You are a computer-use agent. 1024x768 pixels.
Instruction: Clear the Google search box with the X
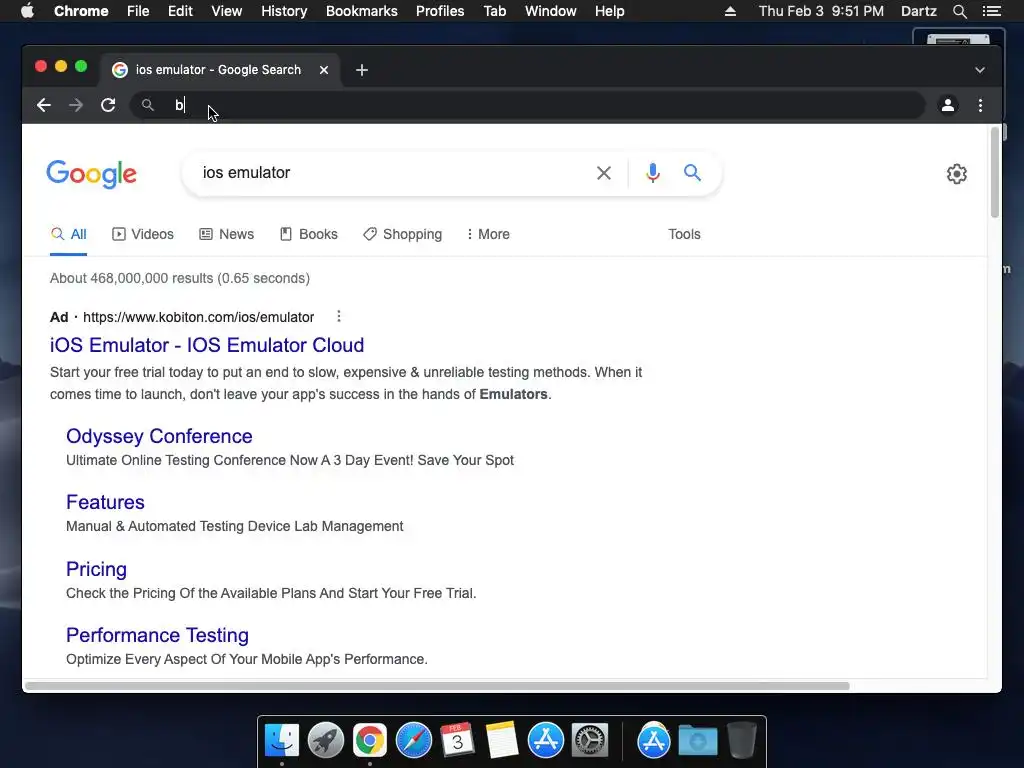tap(604, 173)
